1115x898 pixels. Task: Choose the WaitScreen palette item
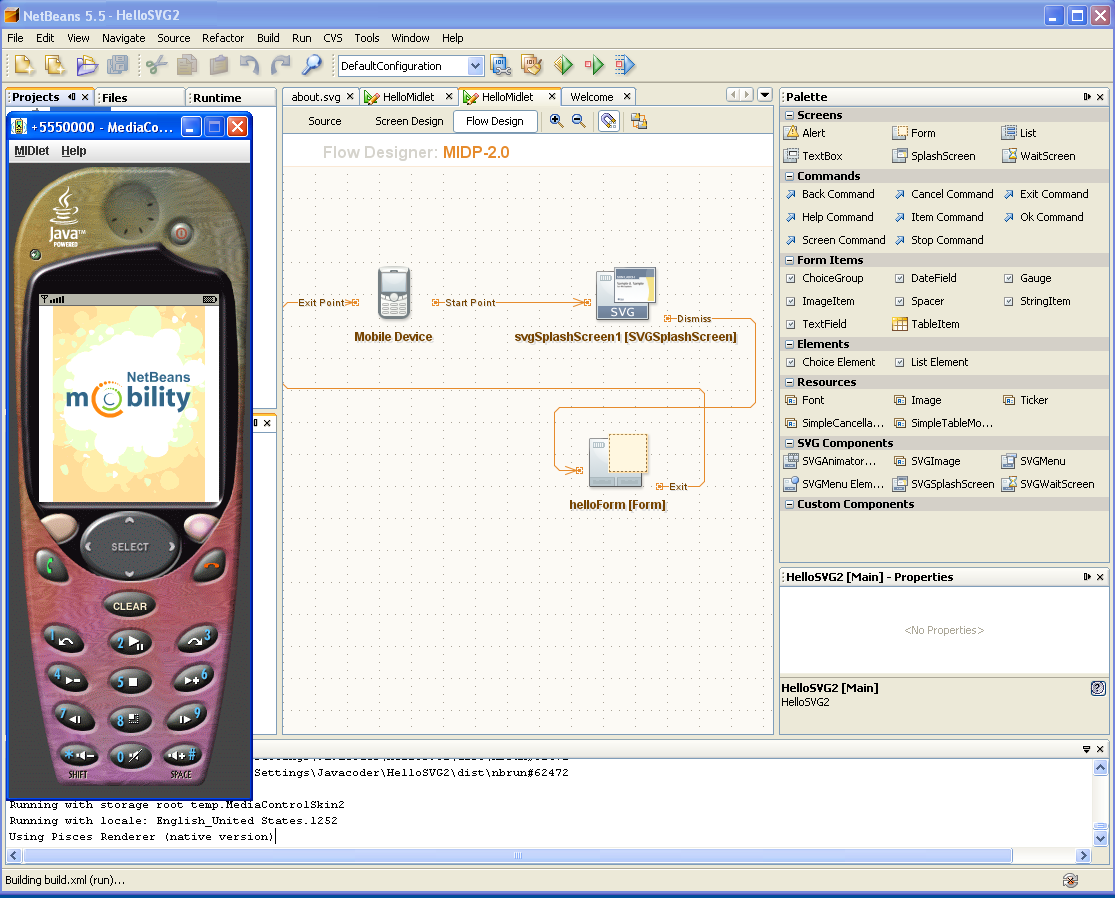(1039, 156)
